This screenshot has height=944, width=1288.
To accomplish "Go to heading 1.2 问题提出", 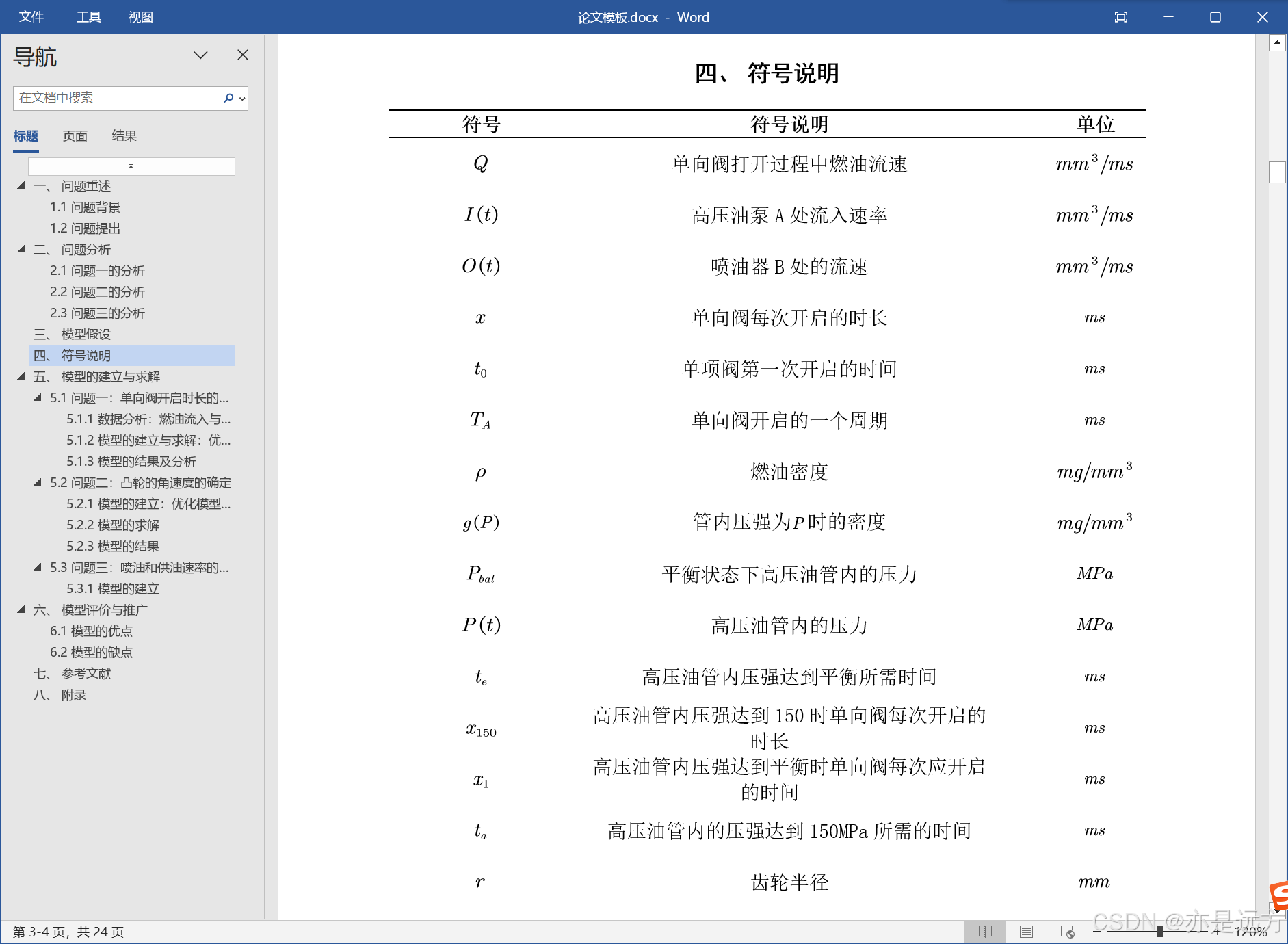I will tap(85, 228).
